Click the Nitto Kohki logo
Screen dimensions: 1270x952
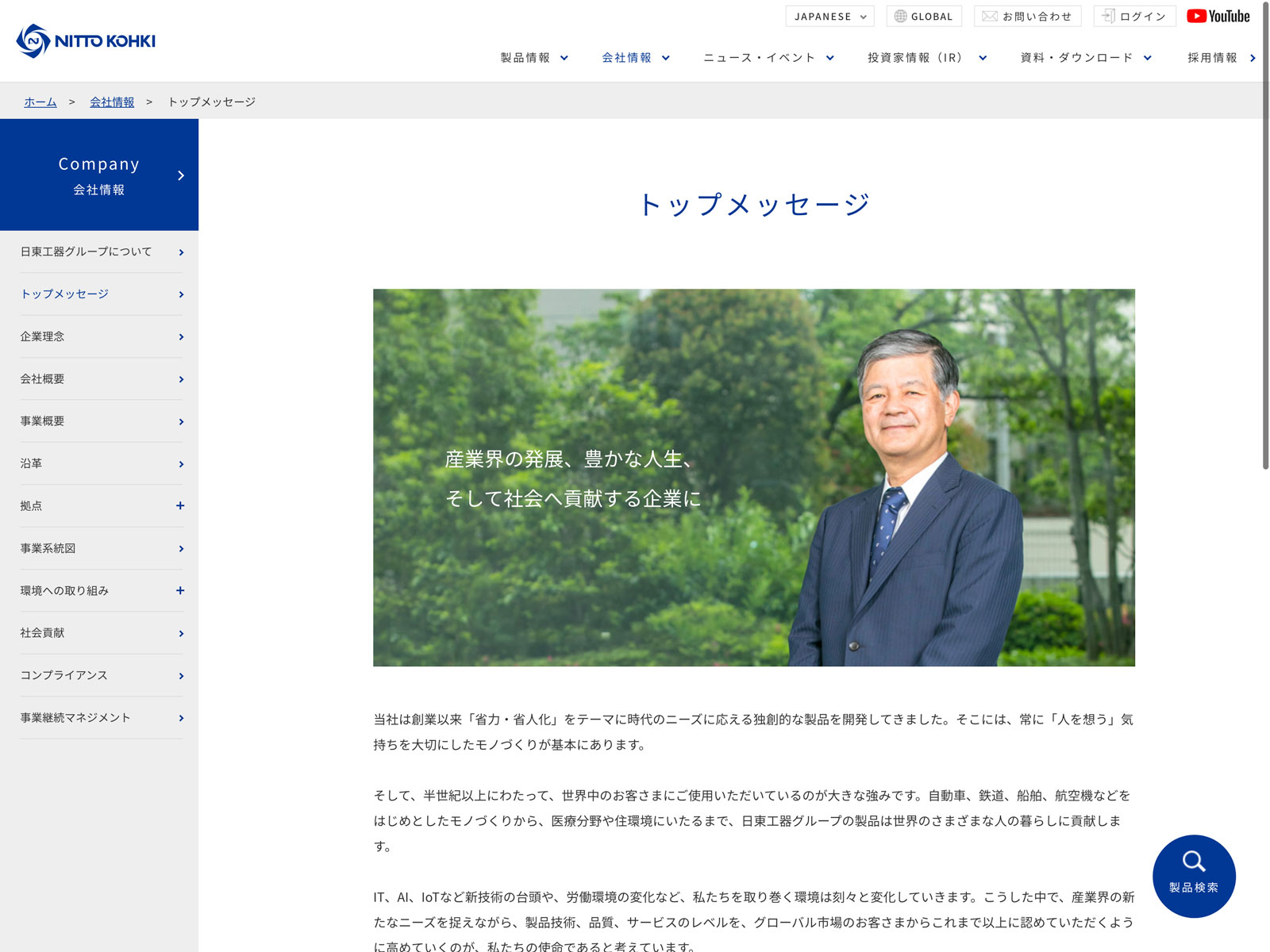(86, 40)
